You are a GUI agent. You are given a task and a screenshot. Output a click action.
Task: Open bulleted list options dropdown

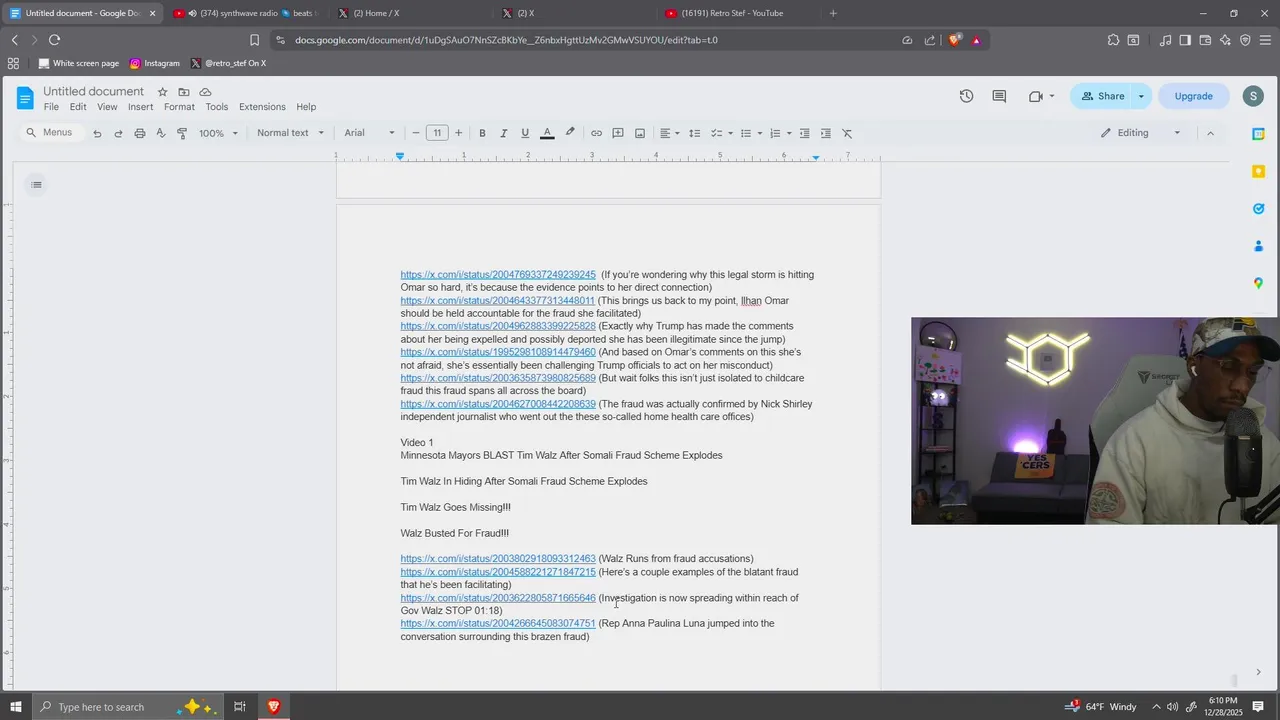click(751, 133)
